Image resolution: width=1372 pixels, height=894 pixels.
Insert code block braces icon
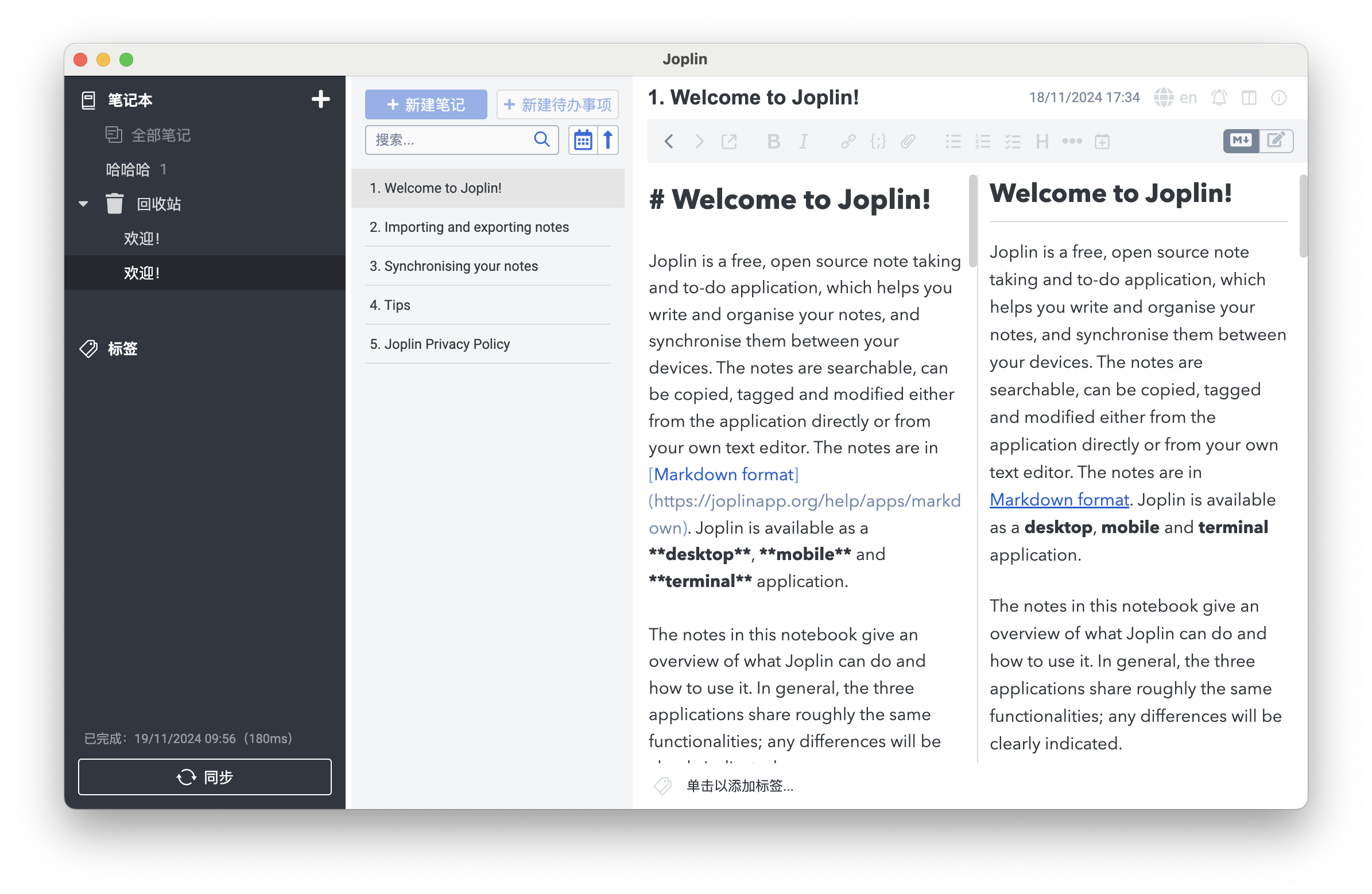click(878, 141)
